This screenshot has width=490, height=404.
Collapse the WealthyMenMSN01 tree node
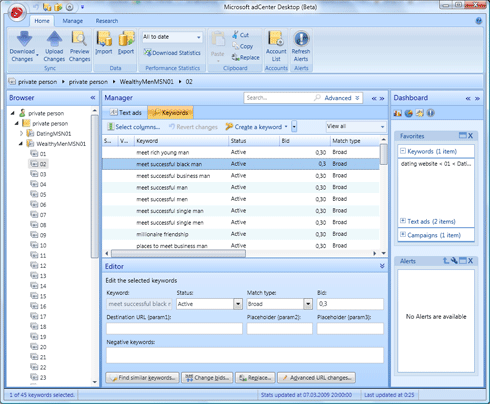(x=21, y=143)
